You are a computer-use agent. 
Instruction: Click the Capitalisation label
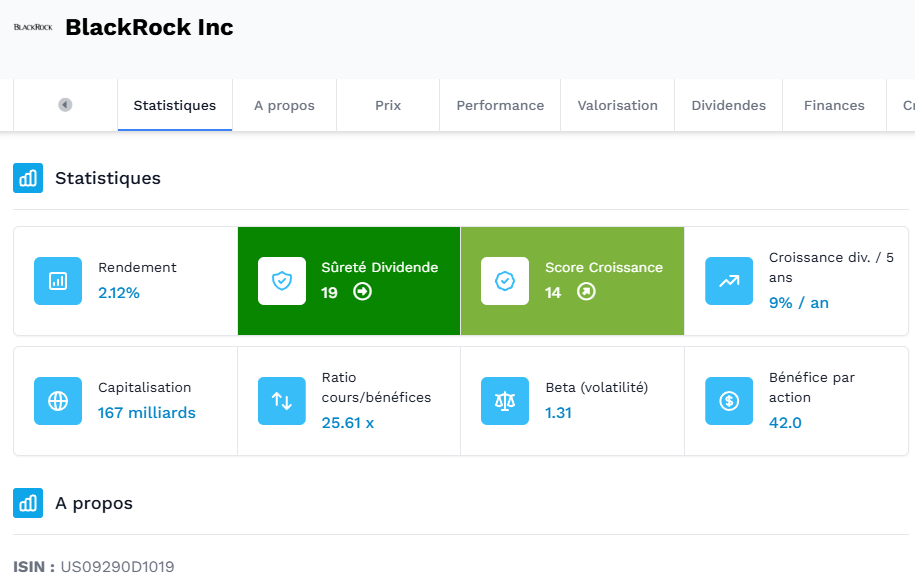click(x=145, y=388)
